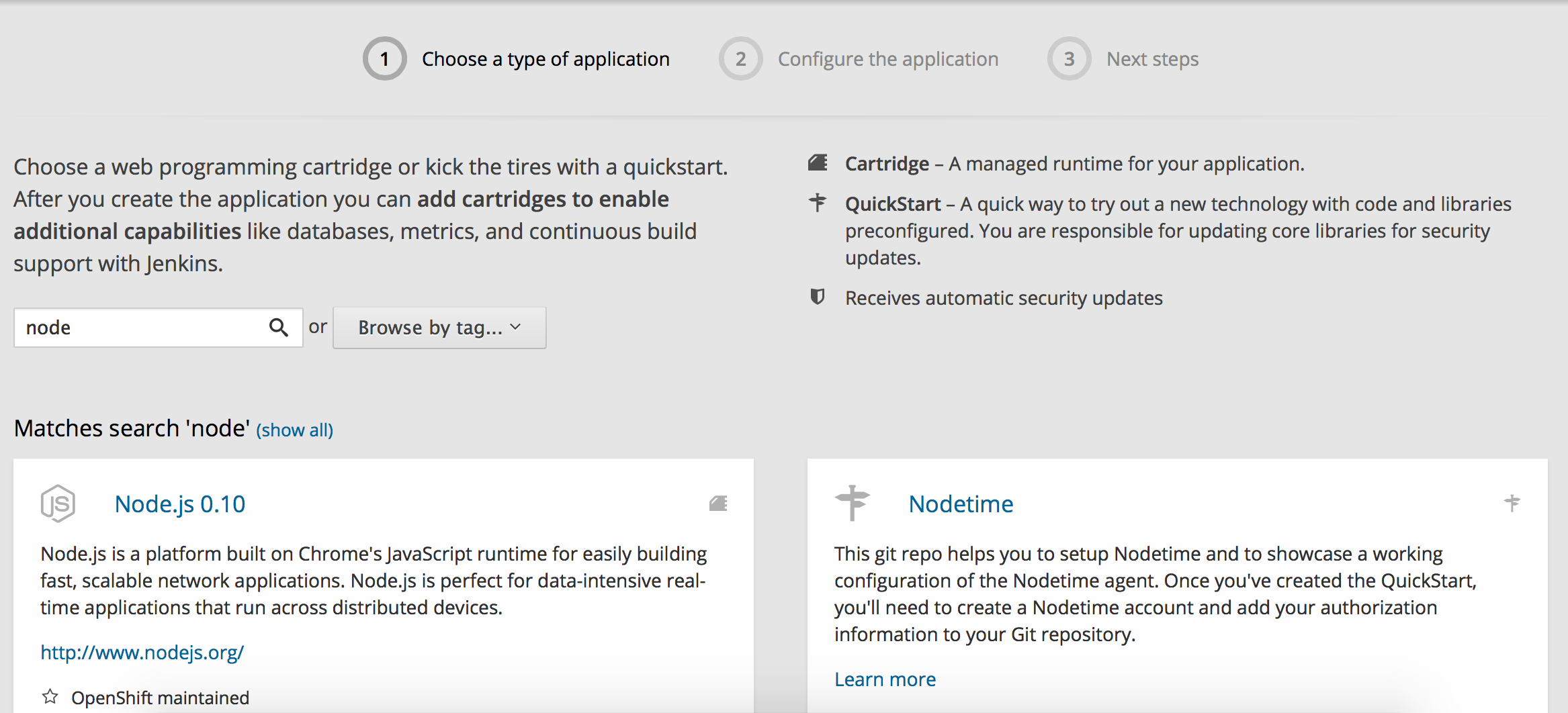Select step 1 circle in the wizard

point(385,59)
